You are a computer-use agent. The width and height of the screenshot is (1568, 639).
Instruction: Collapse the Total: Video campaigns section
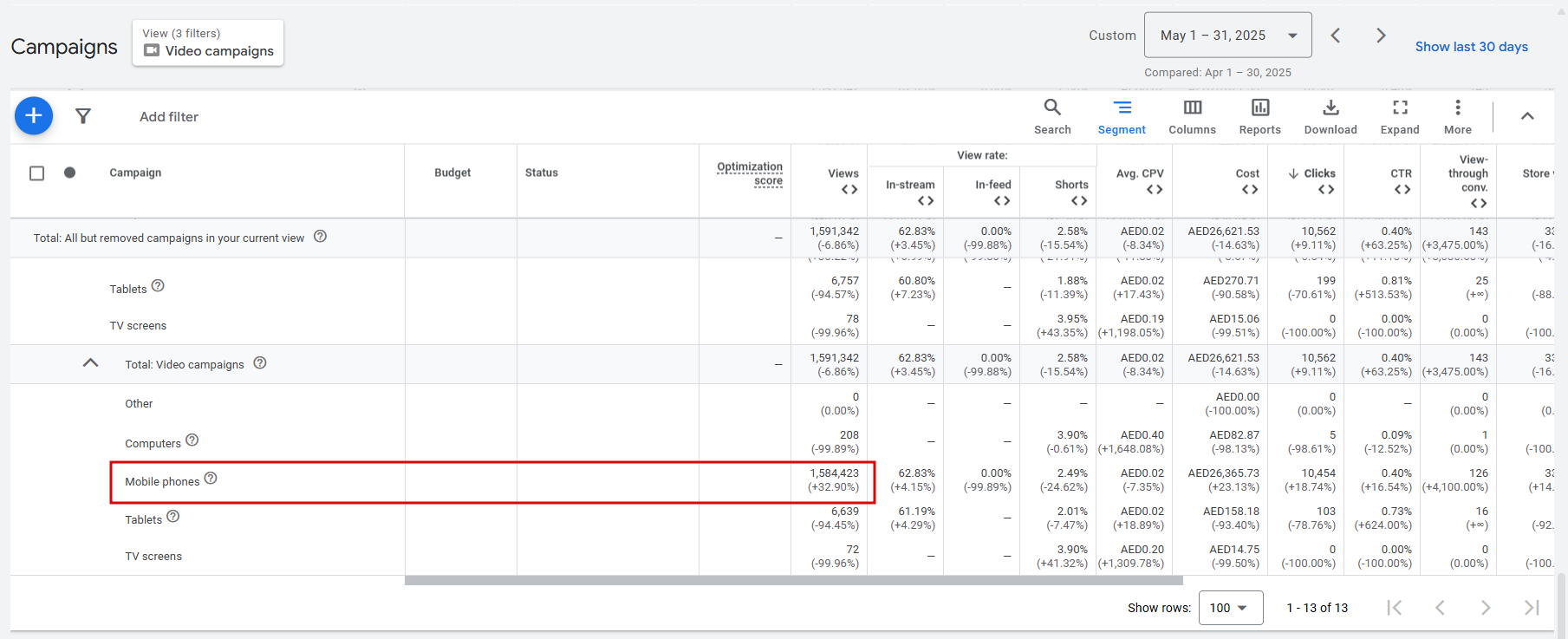pyautogui.click(x=90, y=363)
